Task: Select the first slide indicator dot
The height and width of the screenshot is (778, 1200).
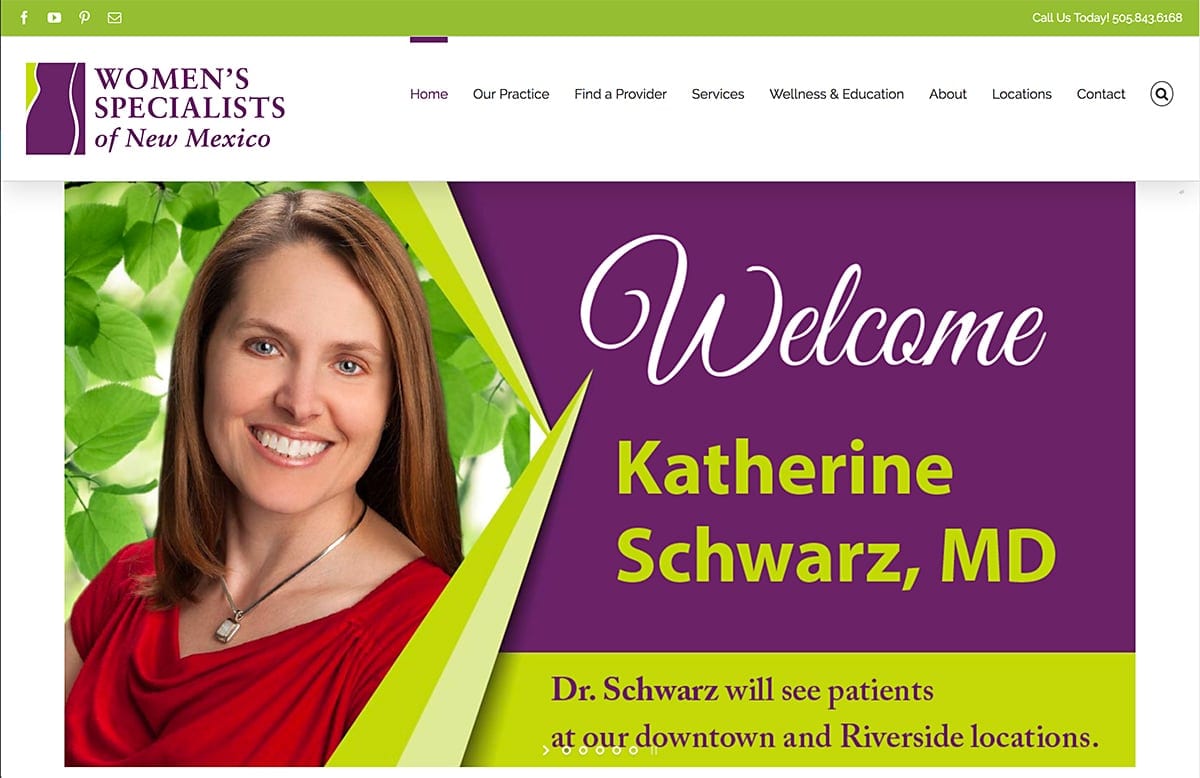Action: [567, 750]
